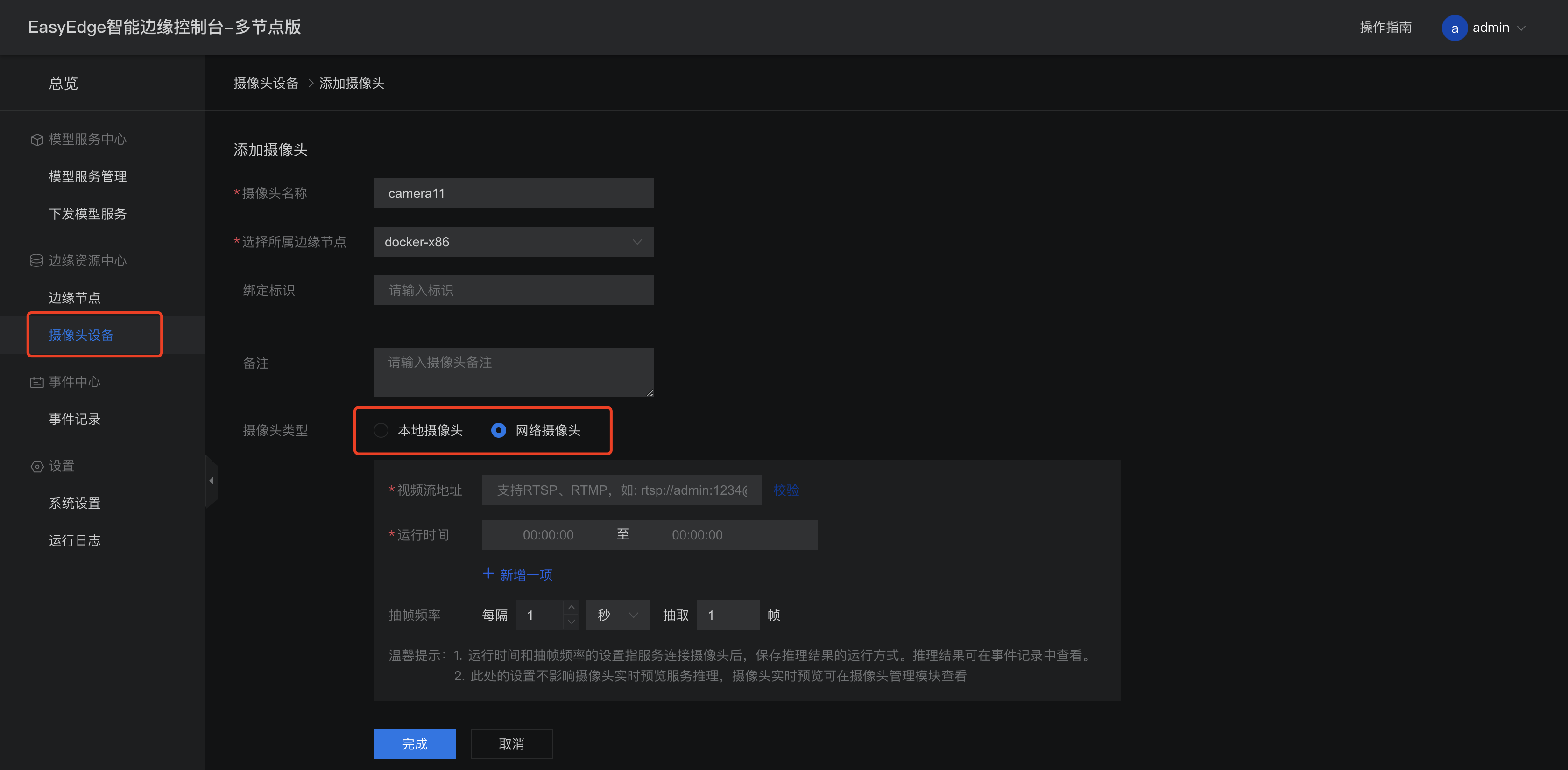Screen dimensions: 1568x770
Task: Click the 边缘资源中心 database icon
Action: [36, 261]
